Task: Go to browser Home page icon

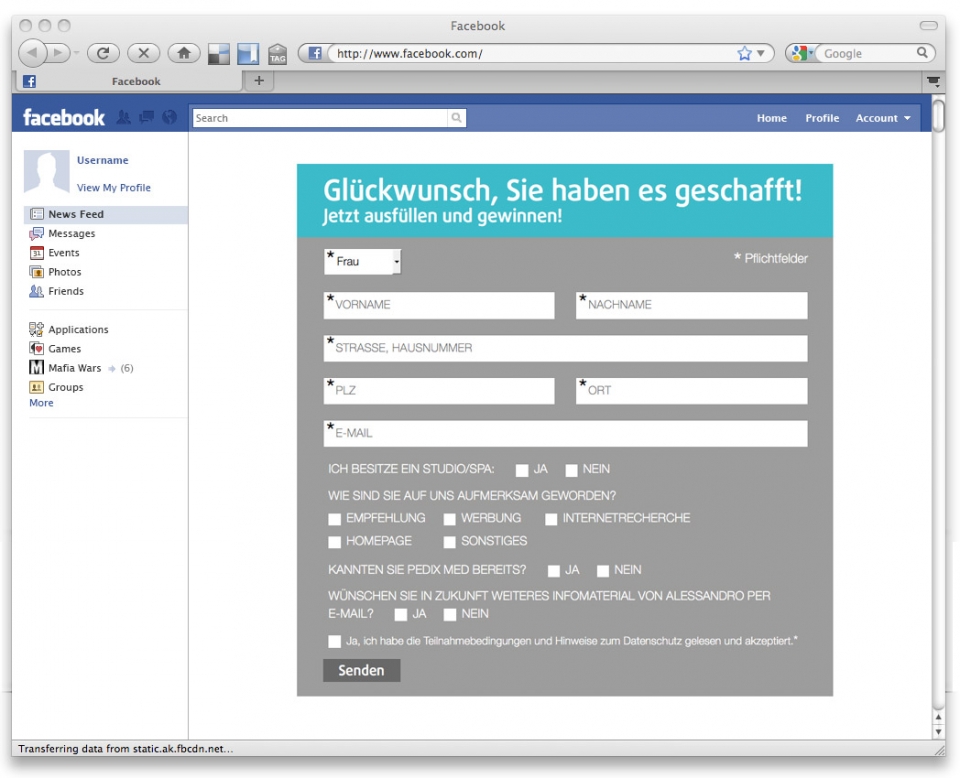Action: (x=184, y=53)
